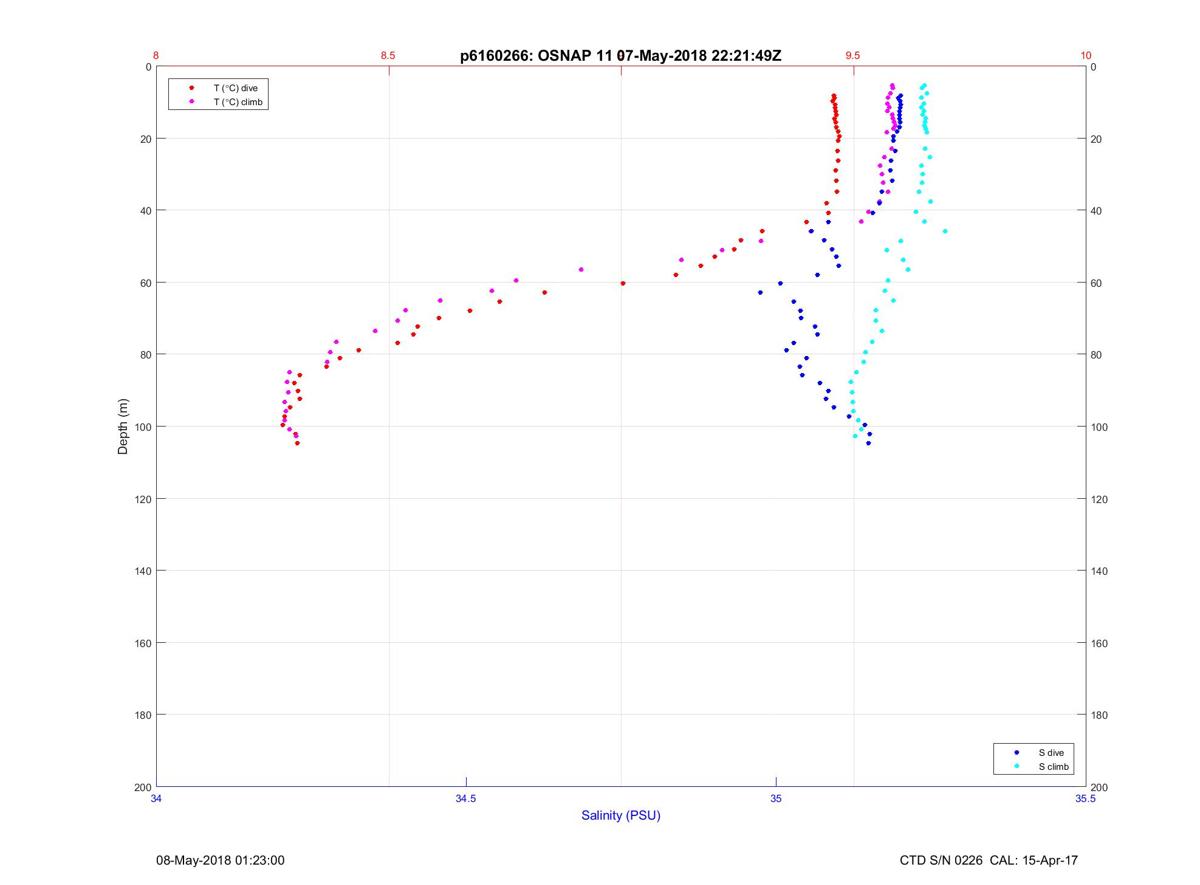Click '60' on the right depth axis
1200x885 pixels.
[x=1098, y=283]
